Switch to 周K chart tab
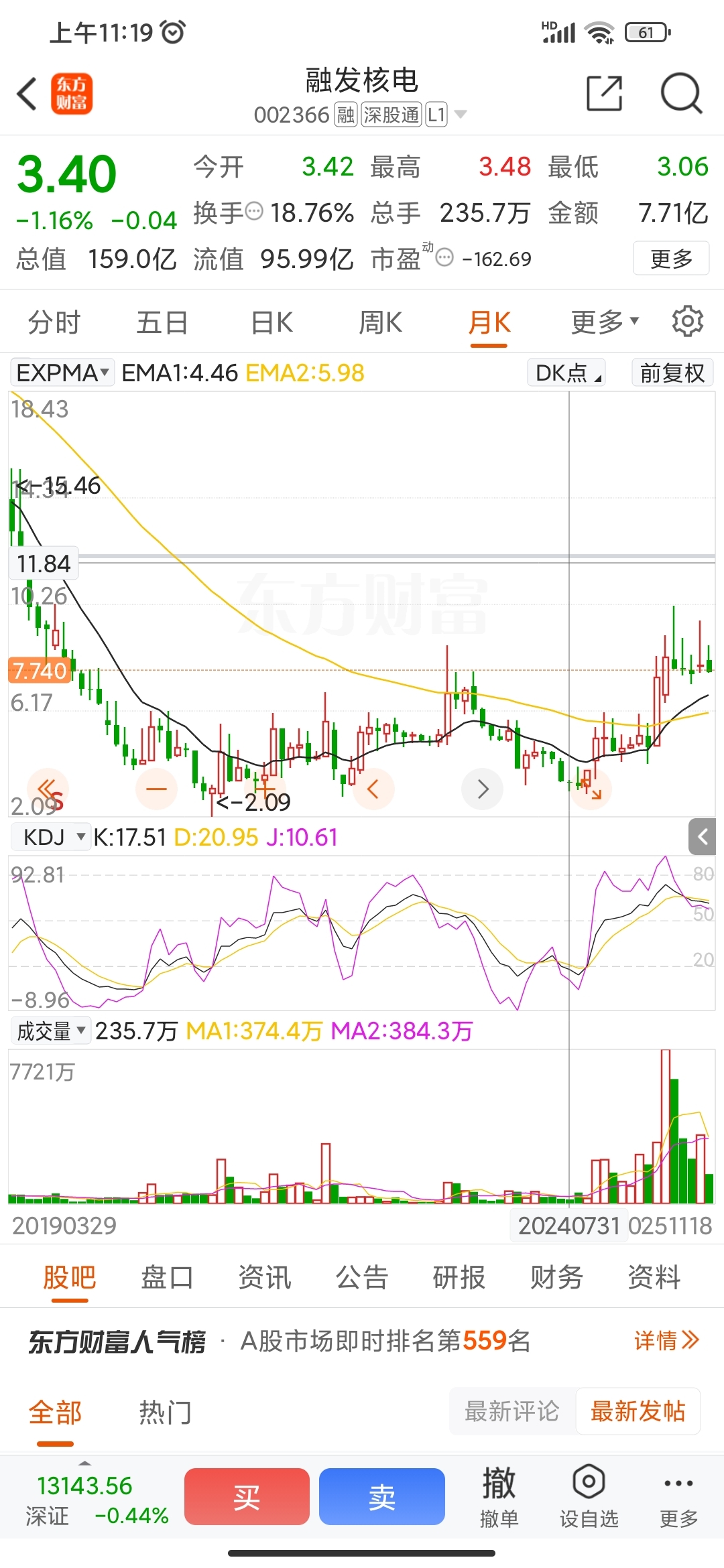The image size is (724, 1568). [x=380, y=322]
